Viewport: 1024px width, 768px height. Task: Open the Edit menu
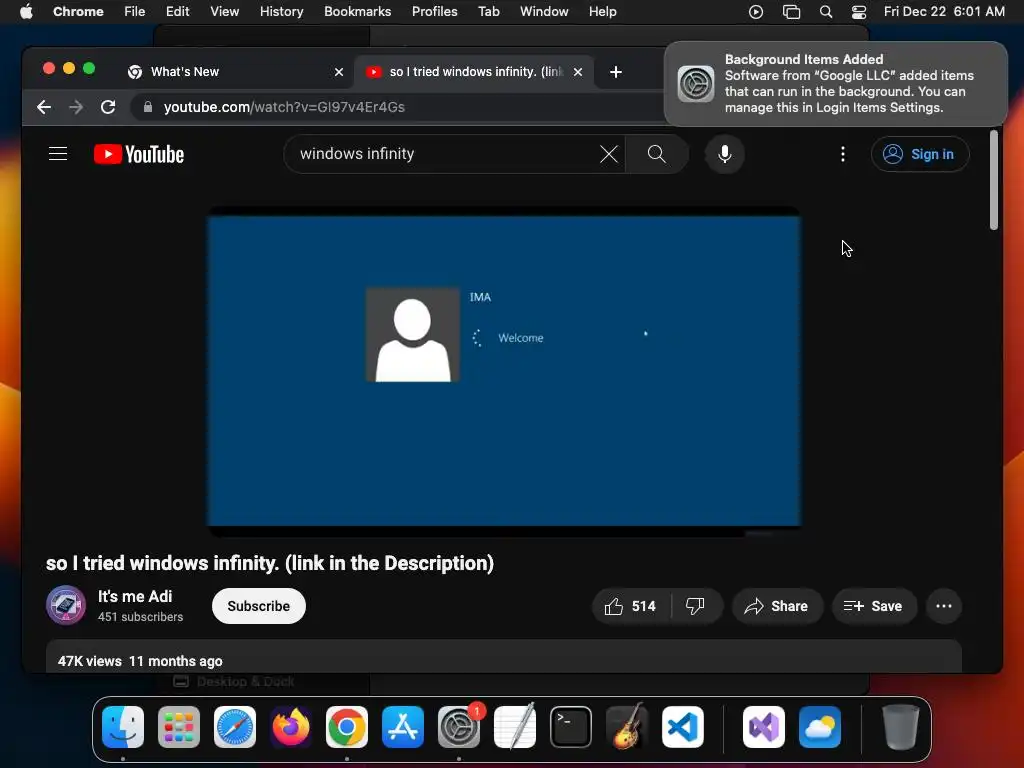[177, 12]
